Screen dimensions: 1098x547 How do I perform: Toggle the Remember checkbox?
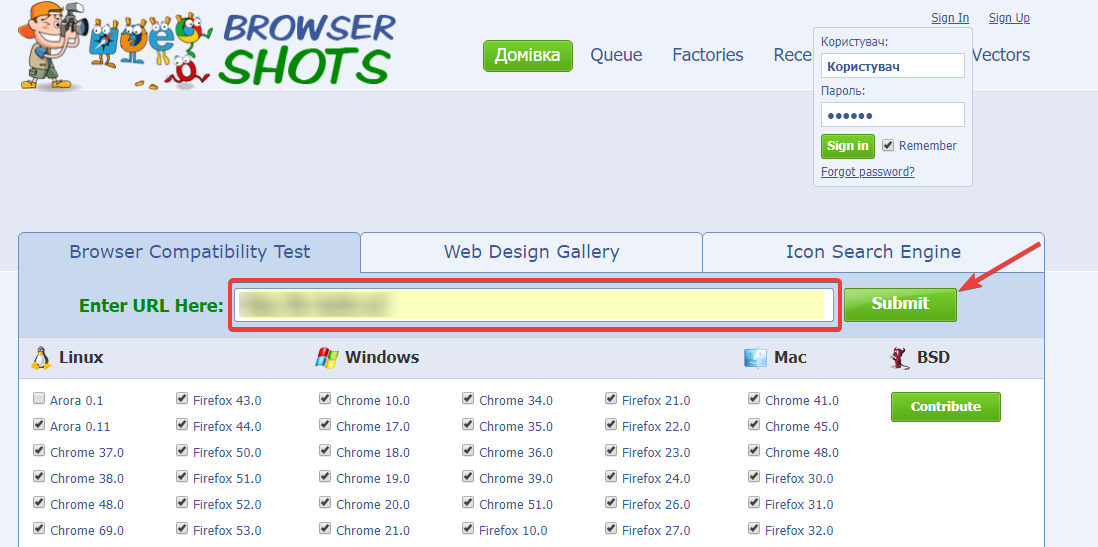point(888,145)
